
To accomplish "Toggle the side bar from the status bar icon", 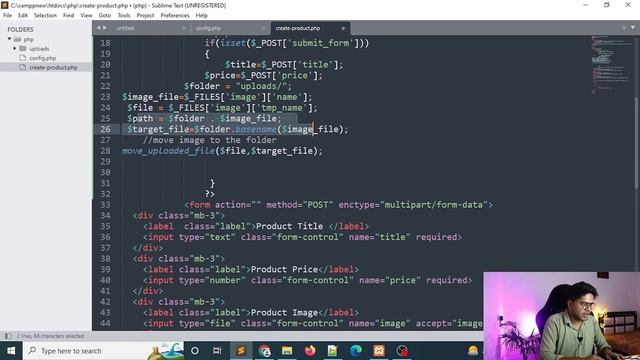I will coord(8,336).
